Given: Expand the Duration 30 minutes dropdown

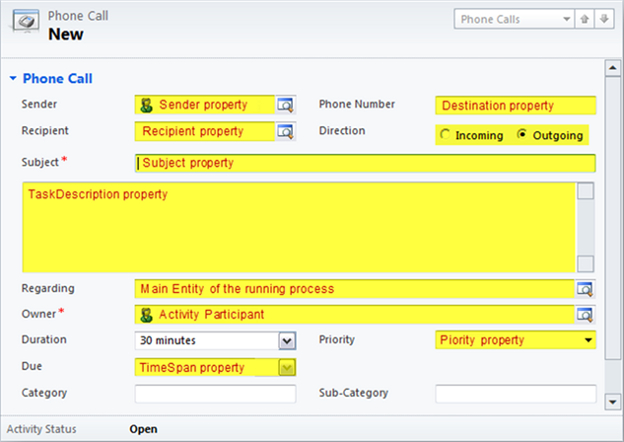Looking at the screenshot, I should pyautogui.click(x=287, y=341).
